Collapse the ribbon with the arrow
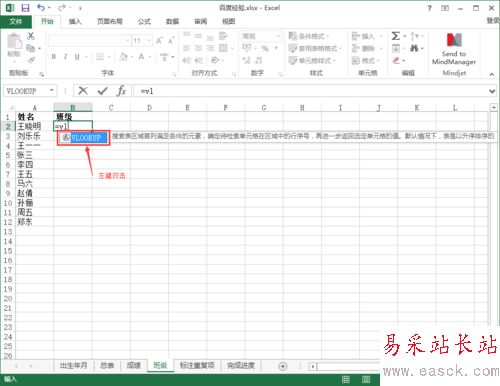The height and width of the screenshot is (386, 500). (x=492, y=74)
